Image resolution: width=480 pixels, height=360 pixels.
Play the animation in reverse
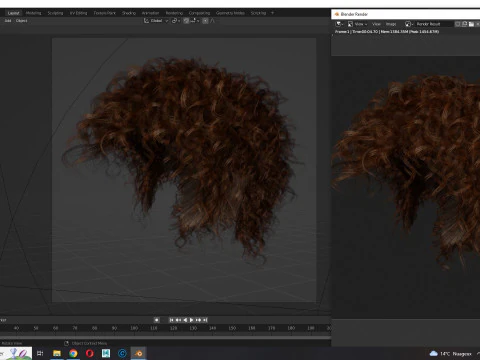click(x=185, y=320)
